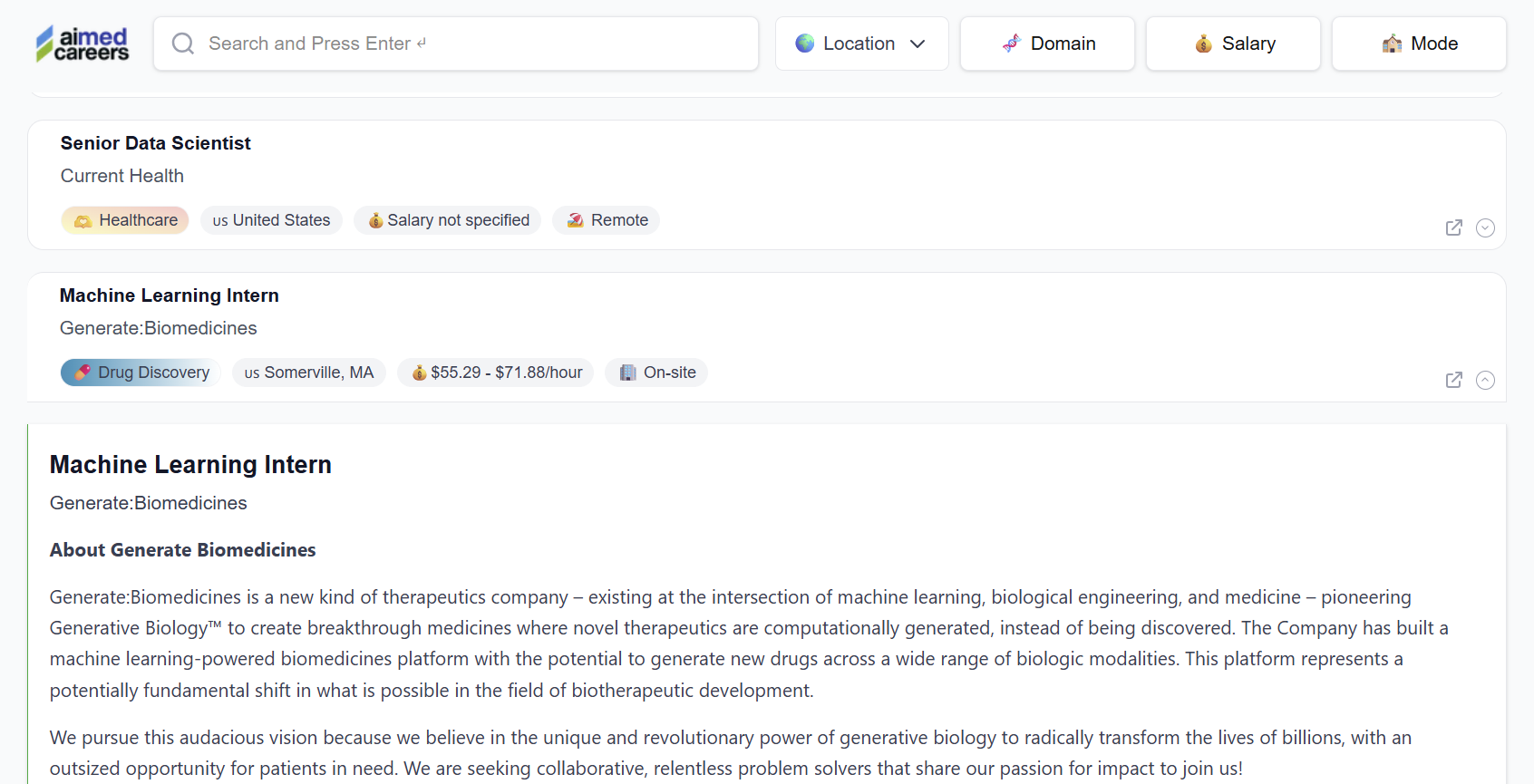1534x784 pixels.
Task: Click the money bag icon on Salary button
Action: [1204, 44]
